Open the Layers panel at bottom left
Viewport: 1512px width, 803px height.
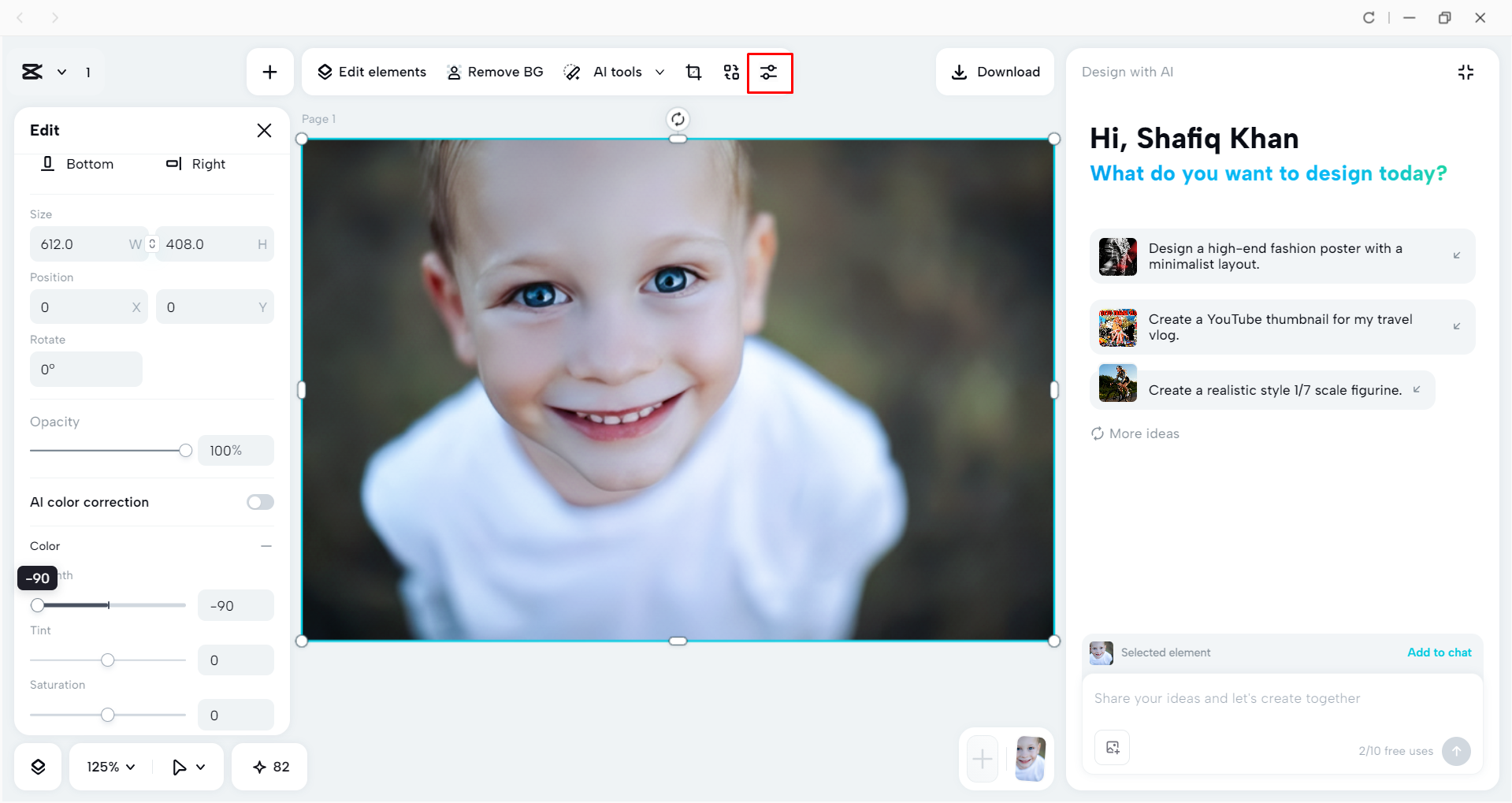[37, 765]
